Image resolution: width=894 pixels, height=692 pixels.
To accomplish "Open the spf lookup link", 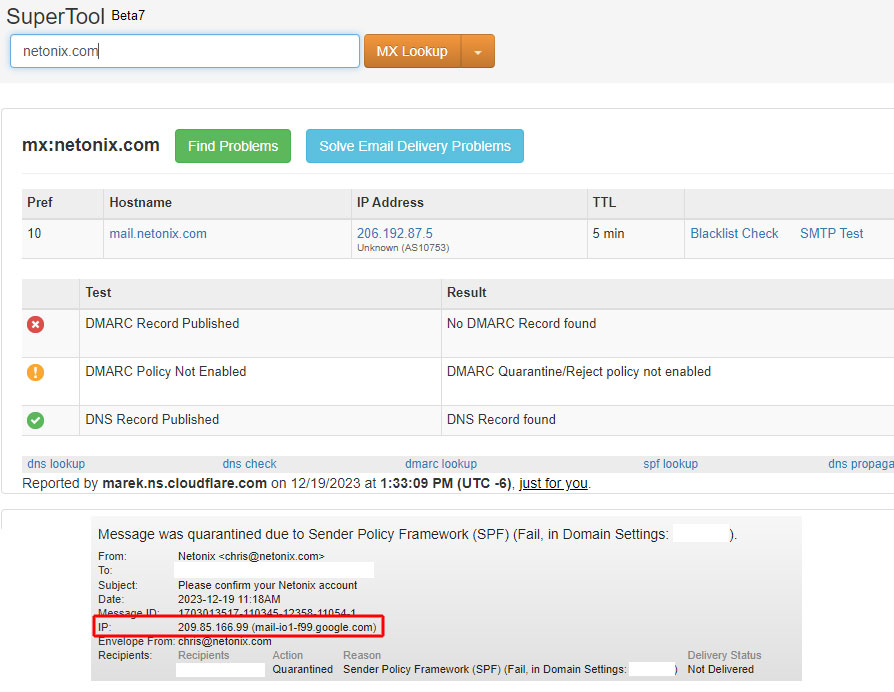I will tap(670, 464).
